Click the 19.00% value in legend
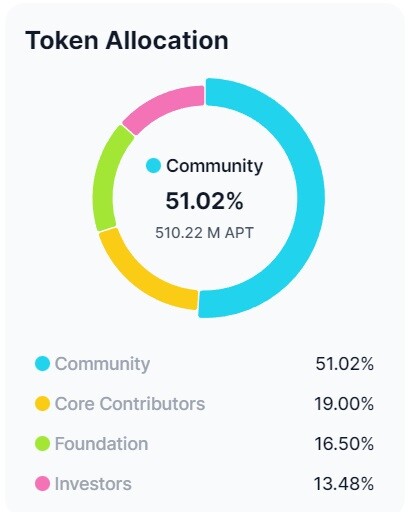 344,404
